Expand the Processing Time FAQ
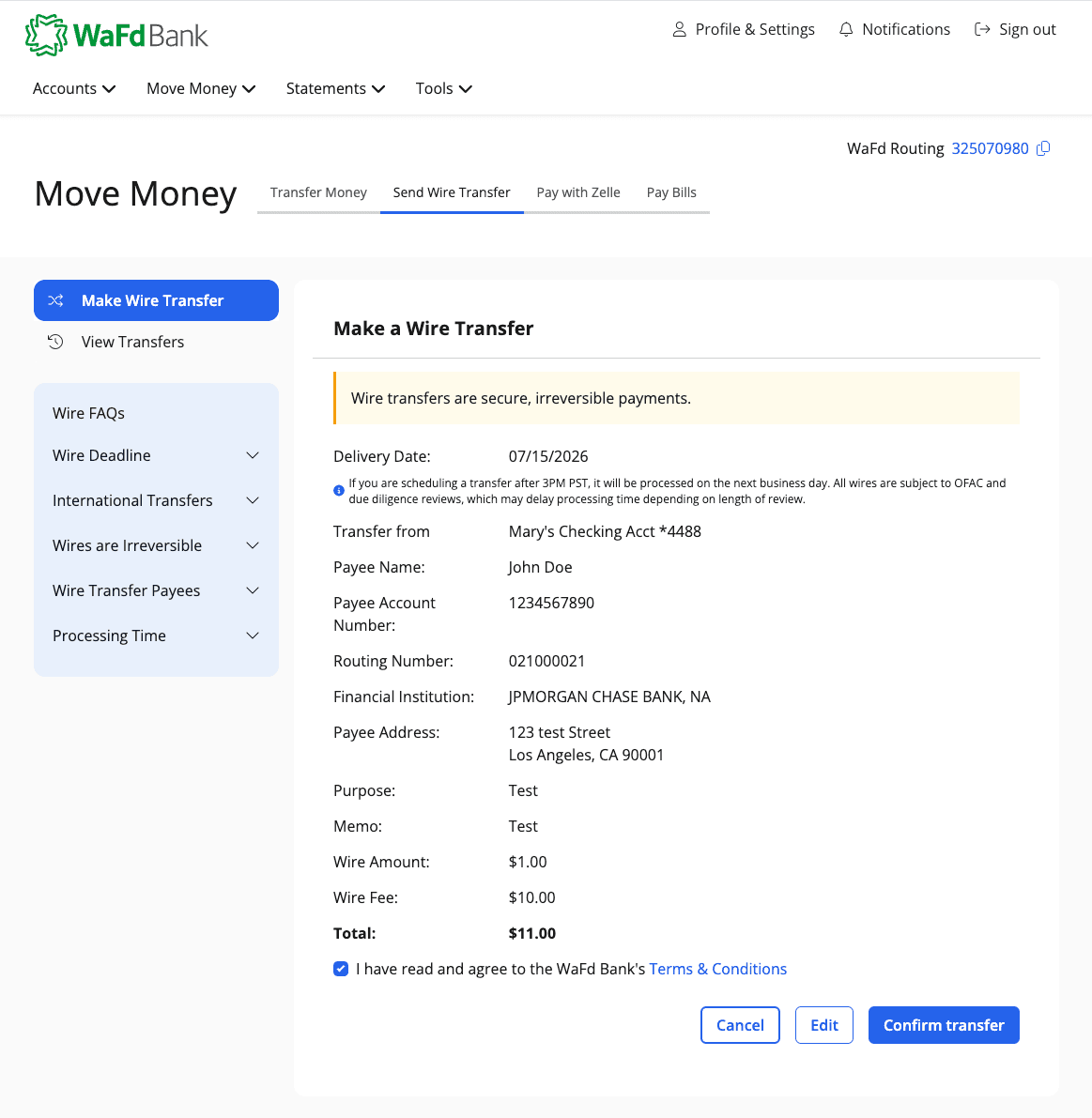 point(156,636)
